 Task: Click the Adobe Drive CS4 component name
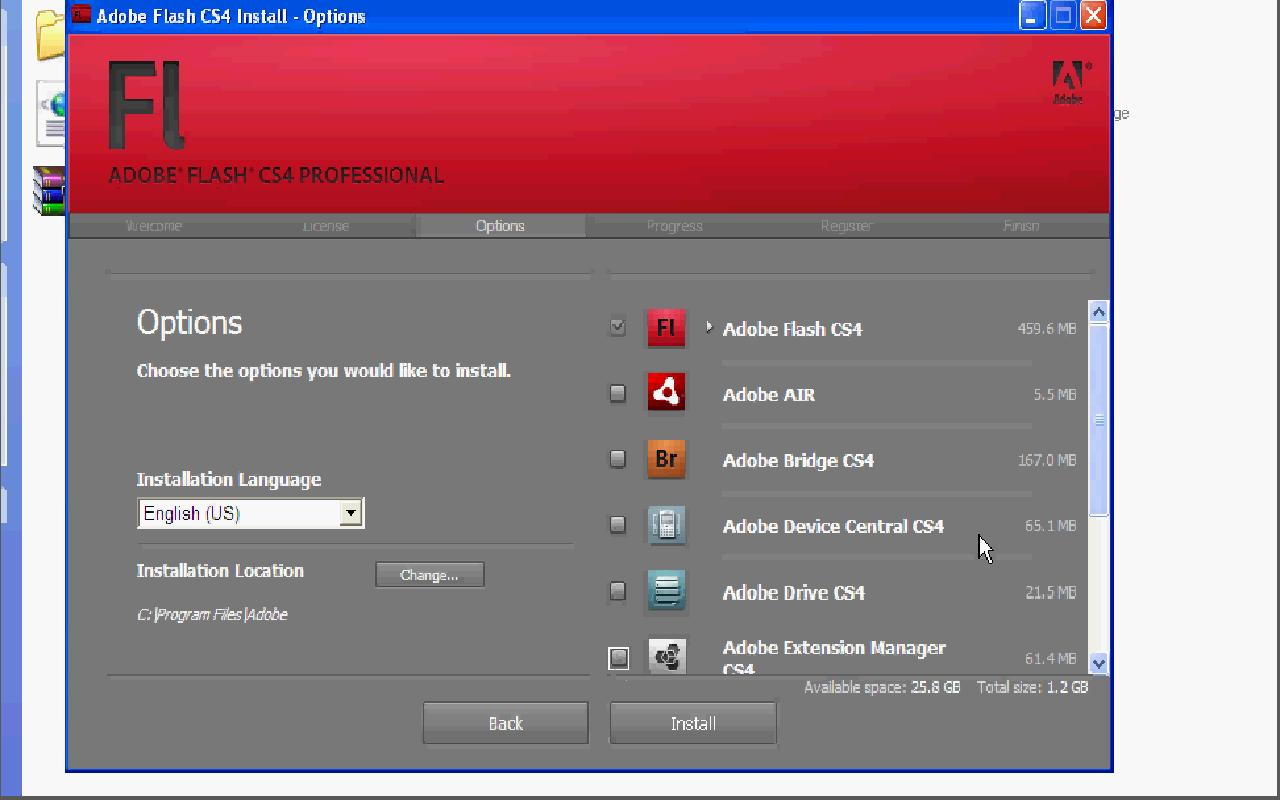click(x=794, y=593)
